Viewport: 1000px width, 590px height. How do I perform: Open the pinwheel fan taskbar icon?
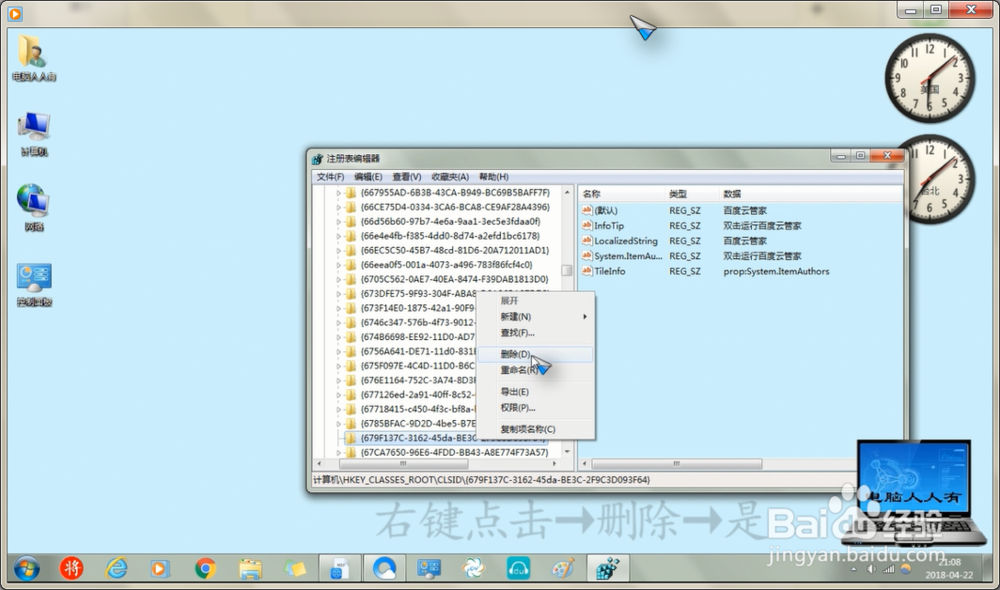tap(473, 568)
